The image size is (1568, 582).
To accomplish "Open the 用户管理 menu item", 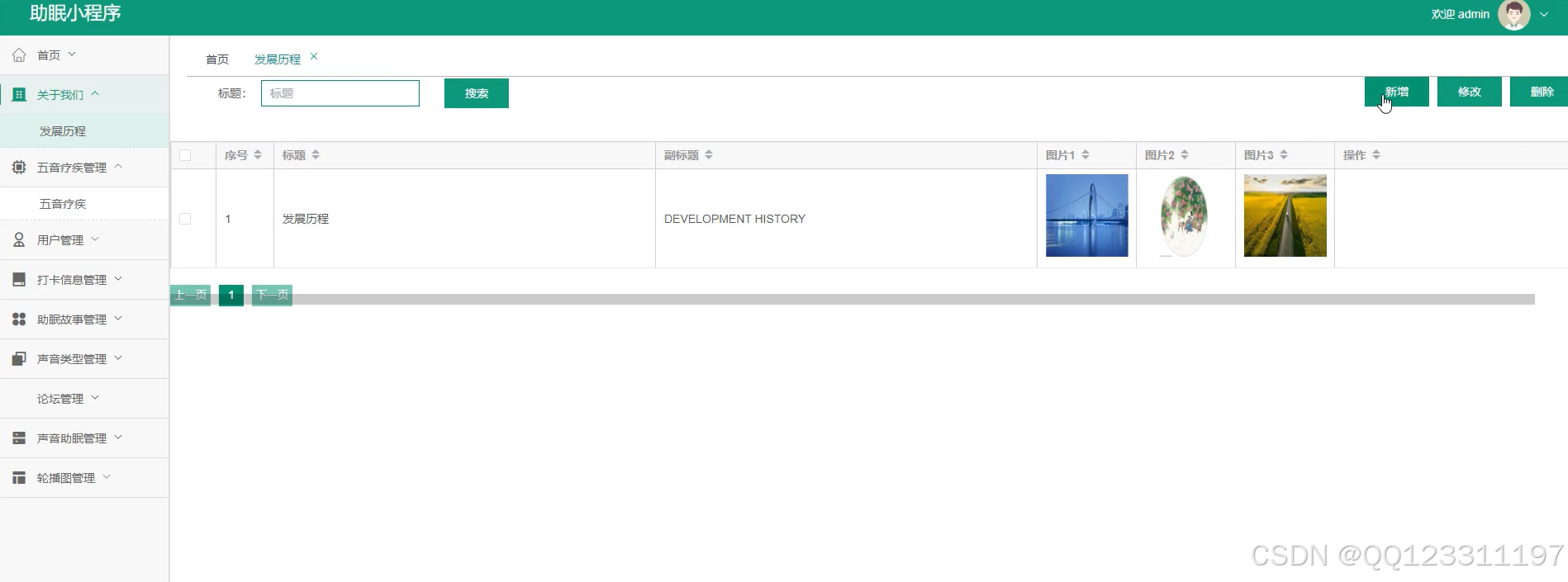I will (85, 240).
